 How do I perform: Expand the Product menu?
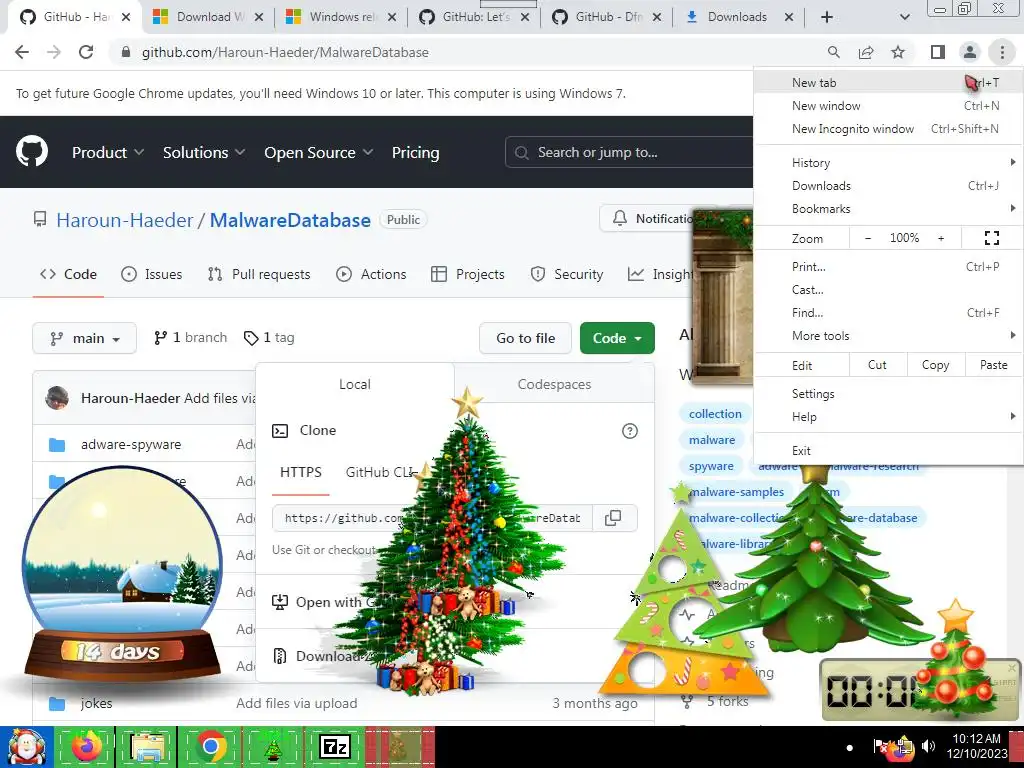[108, 152]
